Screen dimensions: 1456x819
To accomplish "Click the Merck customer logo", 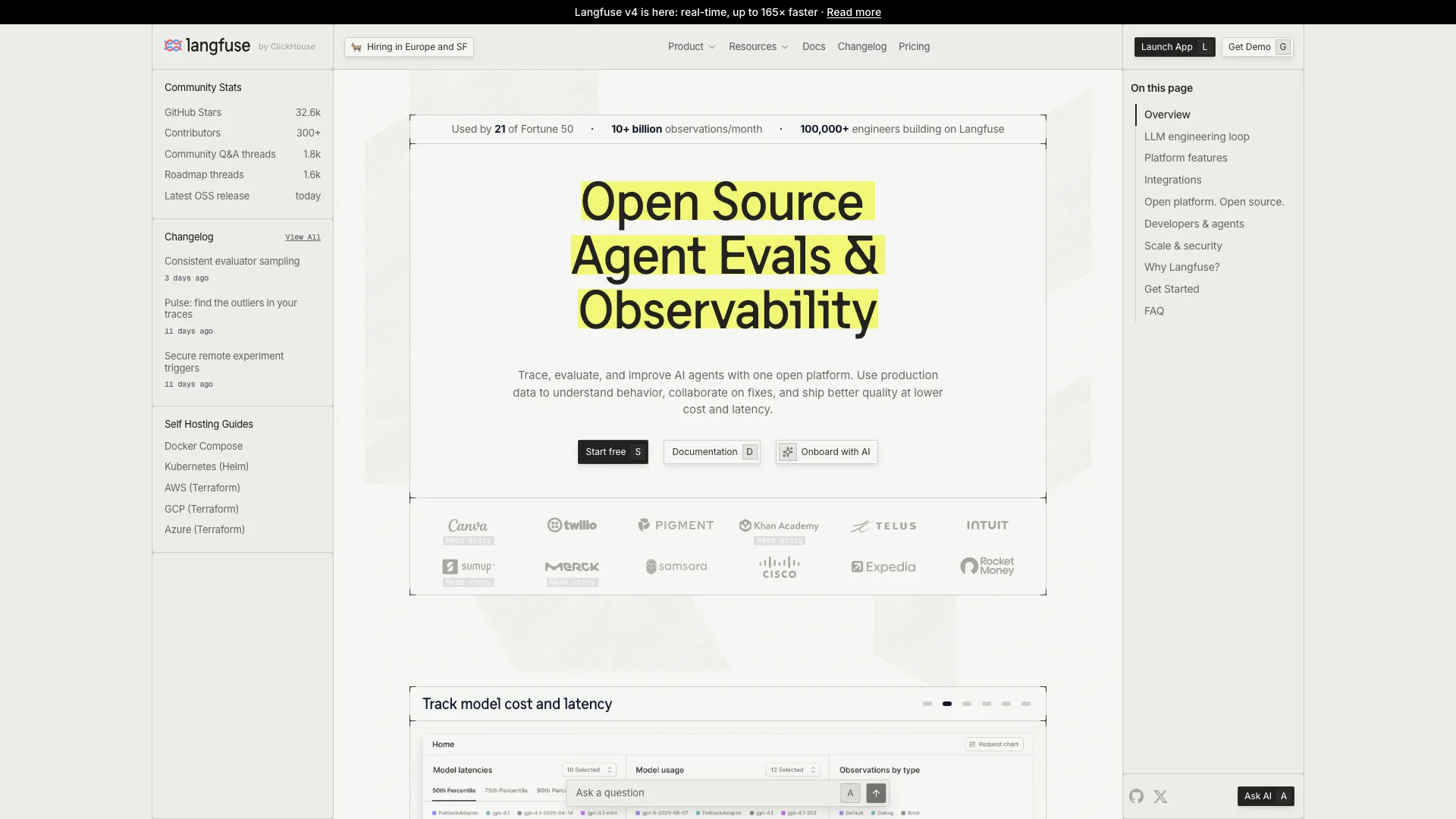I will tap(572, 566).
